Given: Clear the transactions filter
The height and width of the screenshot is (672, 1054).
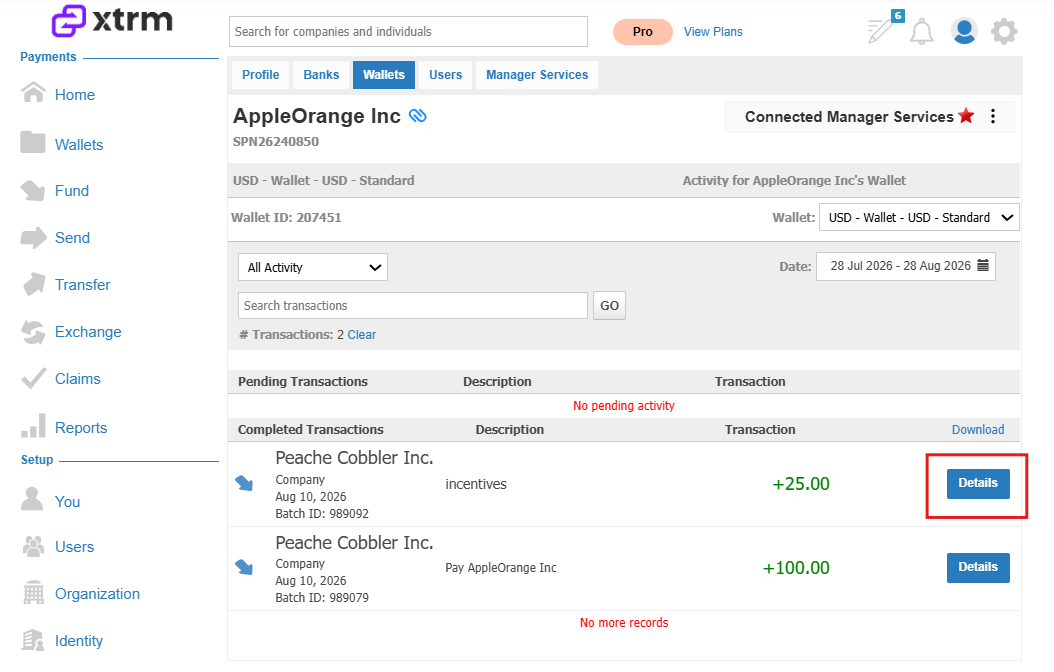Looking at the screenshot, I should point(362,335).
